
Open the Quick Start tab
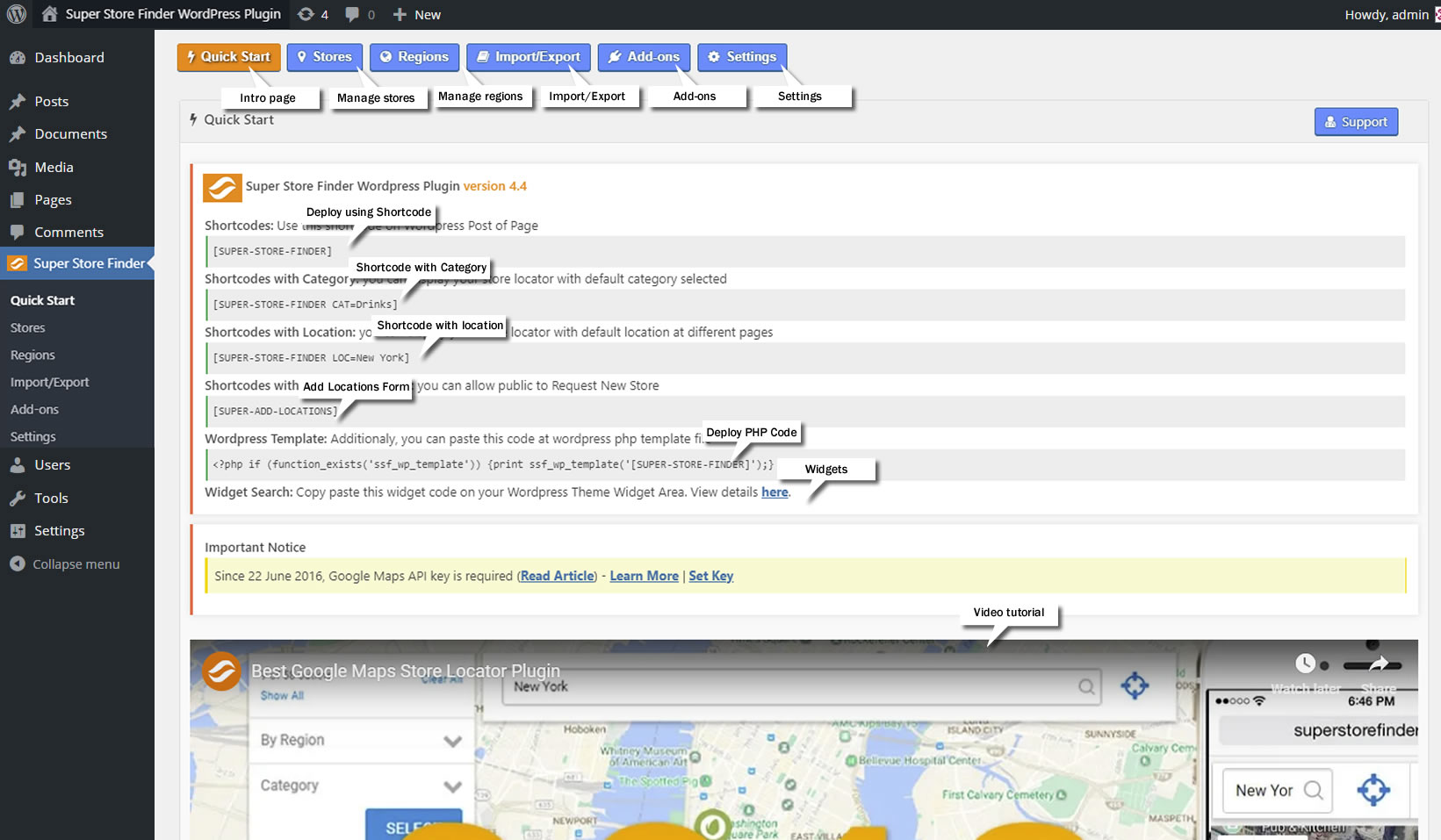coord(229,57)
